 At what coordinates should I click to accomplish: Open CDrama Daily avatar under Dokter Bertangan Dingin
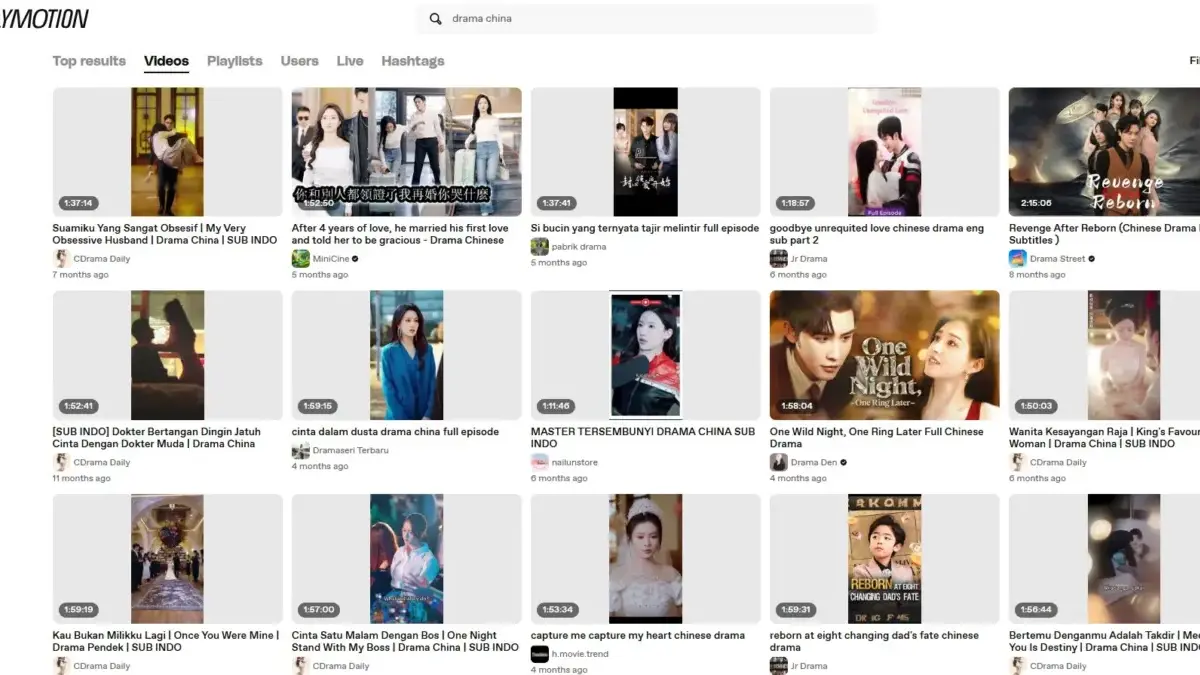click(61, 462)
